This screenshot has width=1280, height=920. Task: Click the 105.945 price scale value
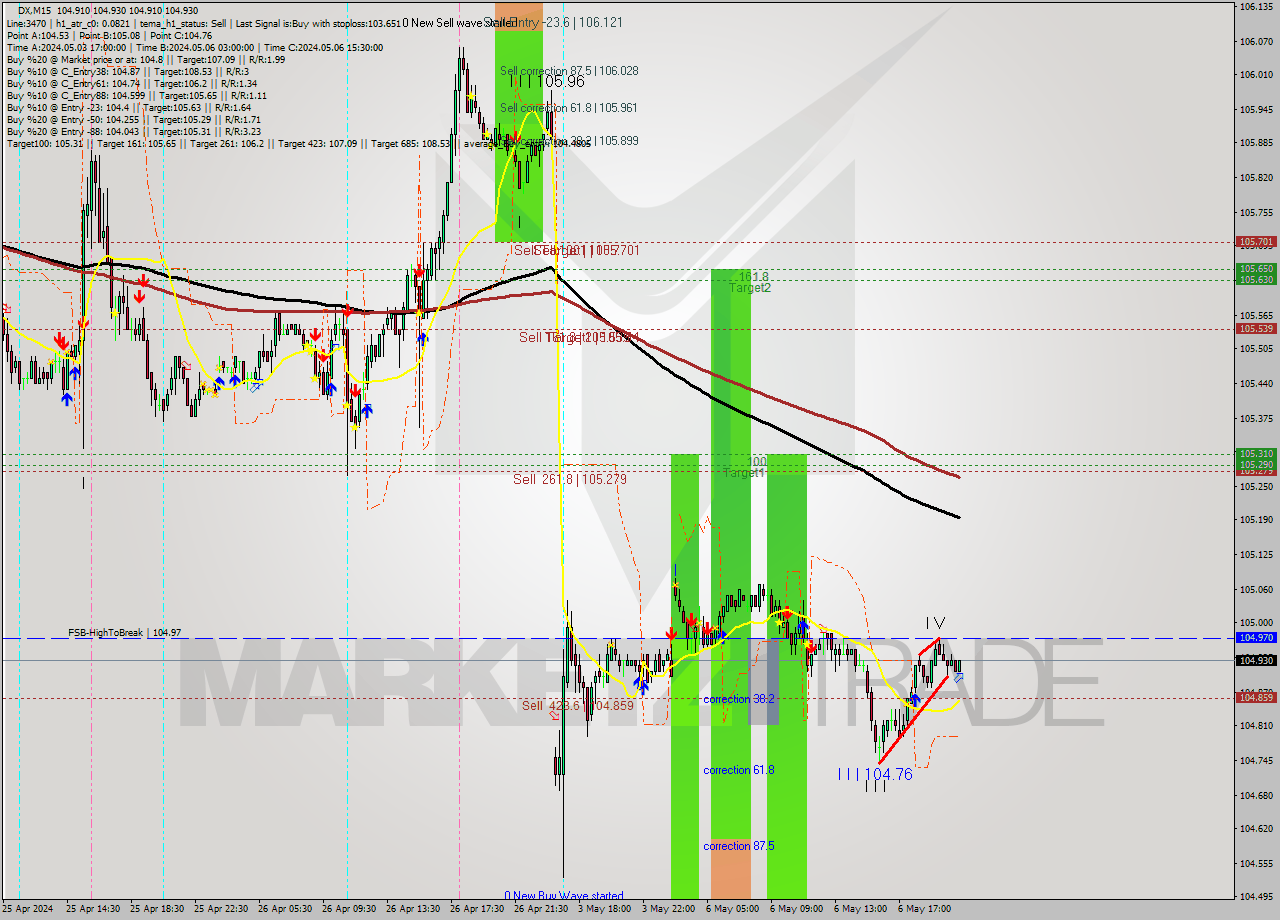pyautogui.click(x=1257, y=109)
